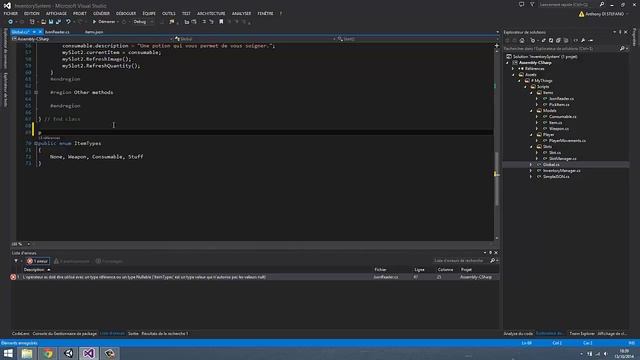
Task: Click the notifications flag icon in title bar
Action: coord(532,4)
